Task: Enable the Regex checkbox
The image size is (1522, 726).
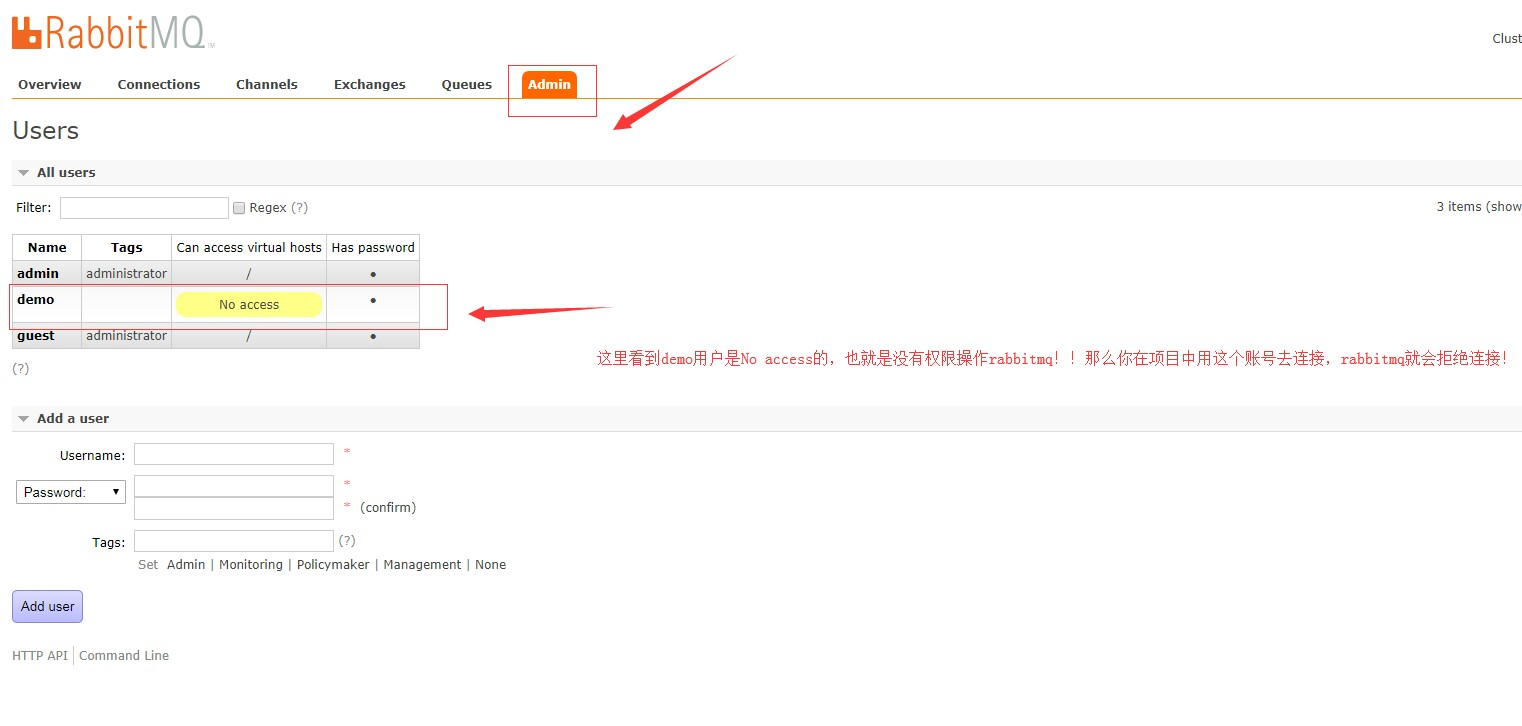Action: pyautogui.click(x=239, y=208)
